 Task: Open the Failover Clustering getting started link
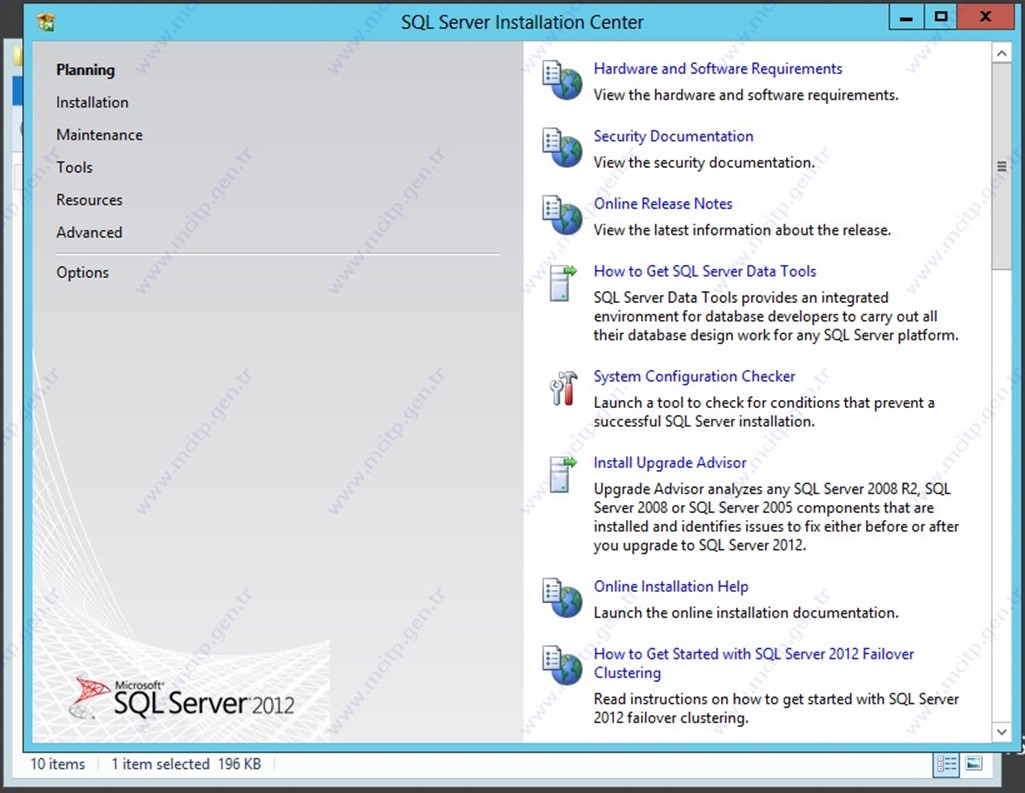click(754, 663)
